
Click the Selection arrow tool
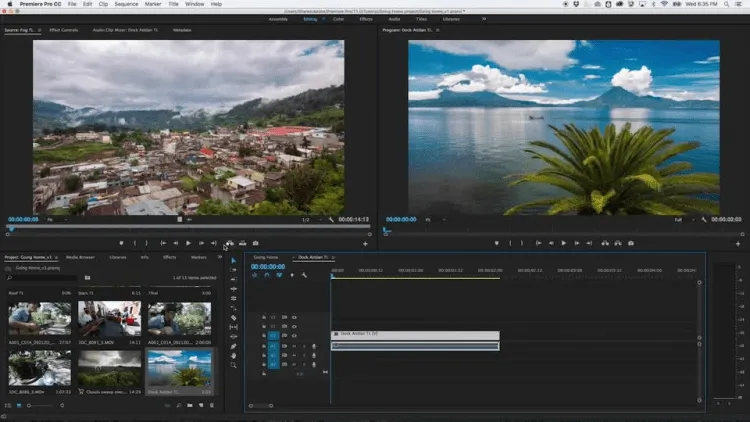click(x=234, y=261)
